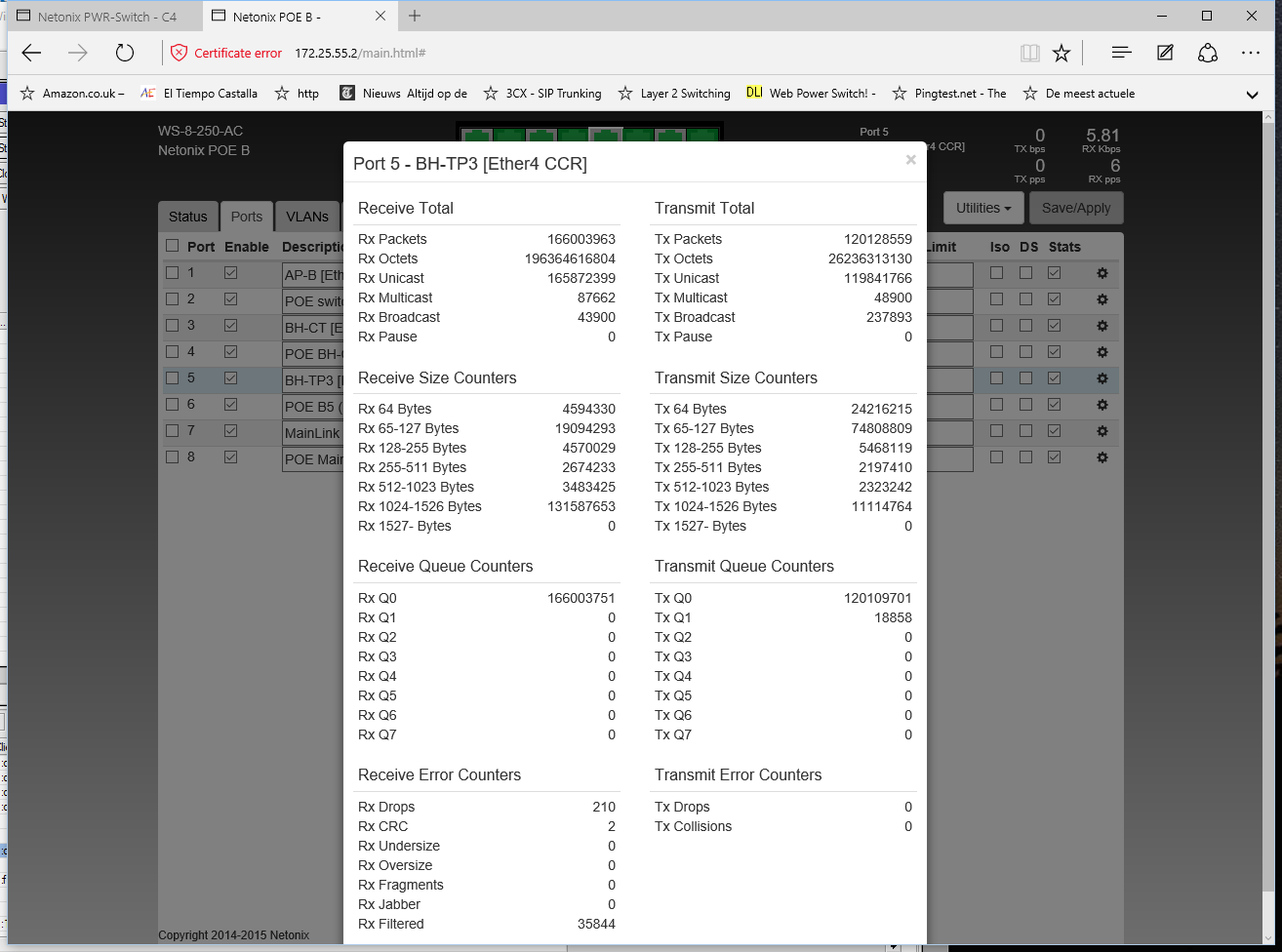The image size is (1282, 952).
Task: Click the port 7 MainLink description field
Action: [312, 433]
